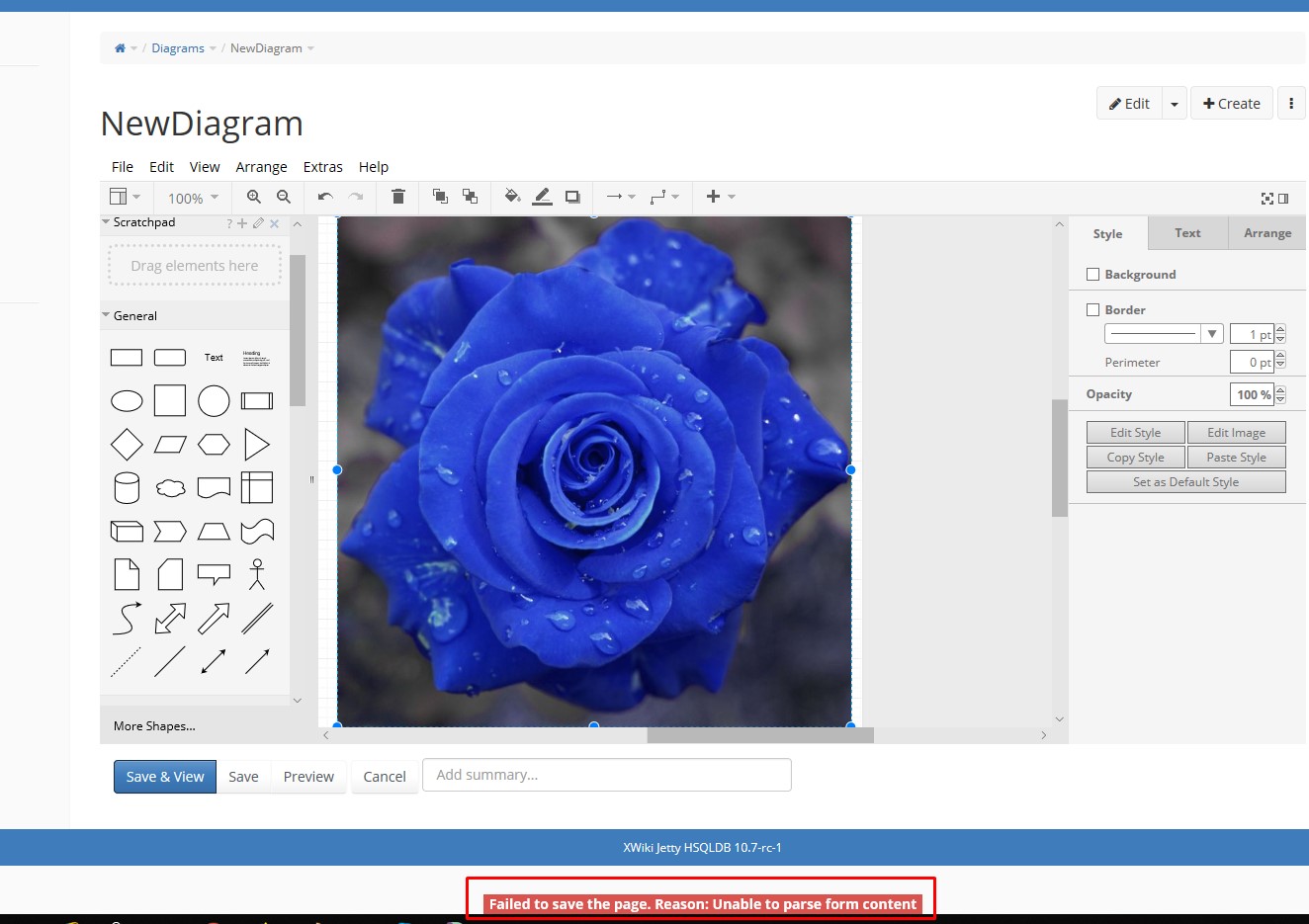1309x924 pixels.
Task: Open the View menu
Action: pos(205,167)
